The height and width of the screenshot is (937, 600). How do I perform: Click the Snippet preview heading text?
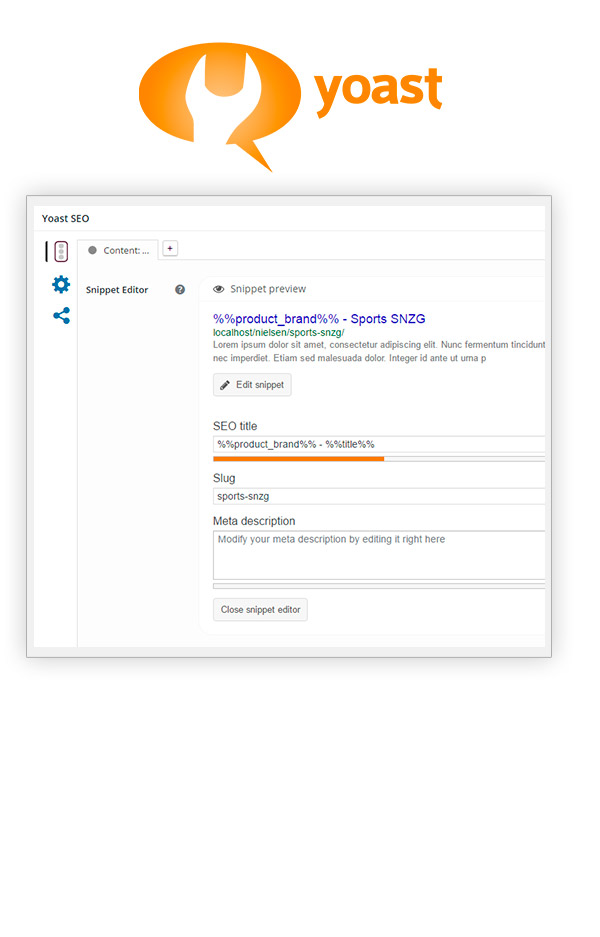point(268,289)
